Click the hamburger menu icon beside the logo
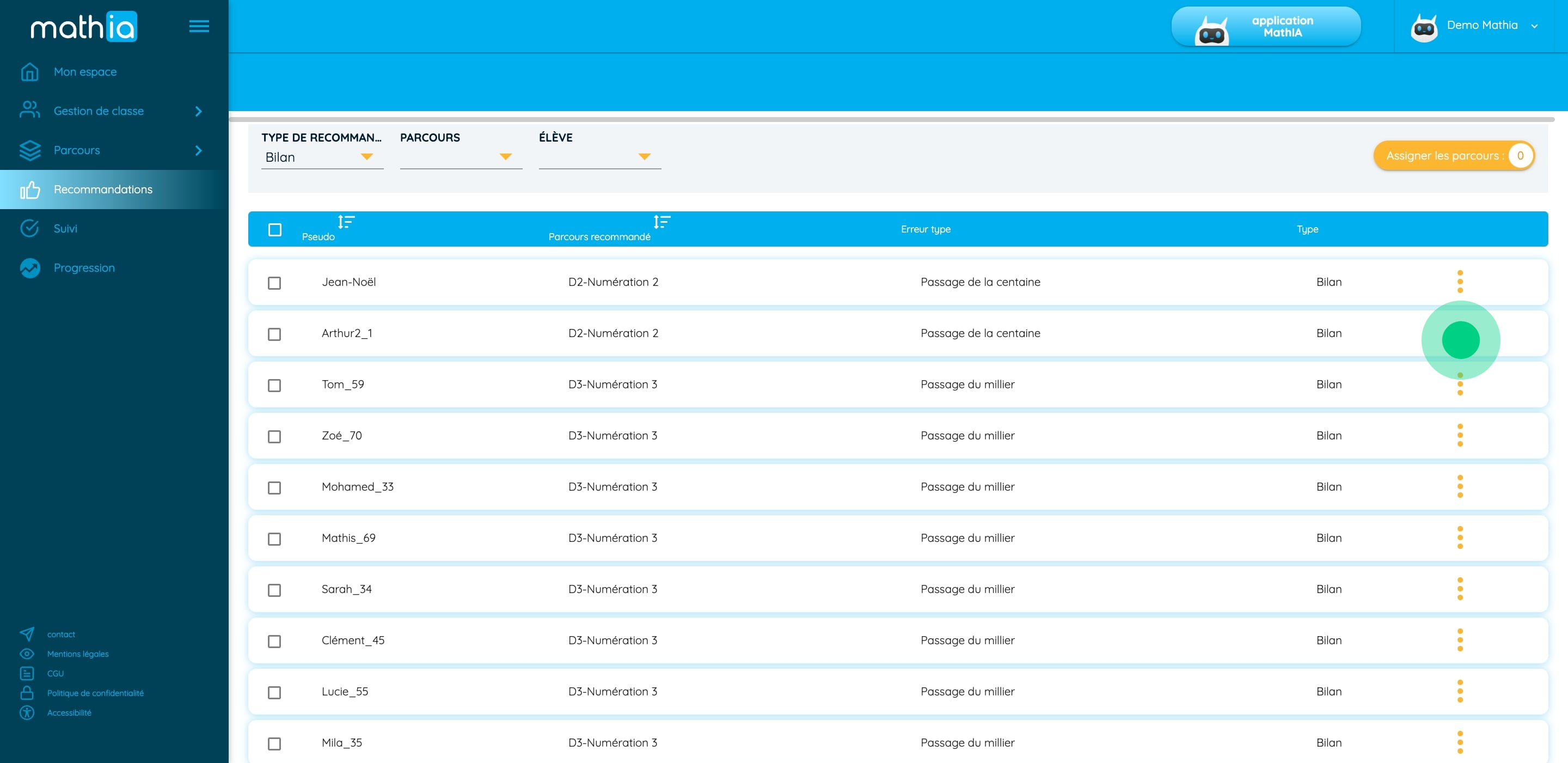 (x=198, y=26)
